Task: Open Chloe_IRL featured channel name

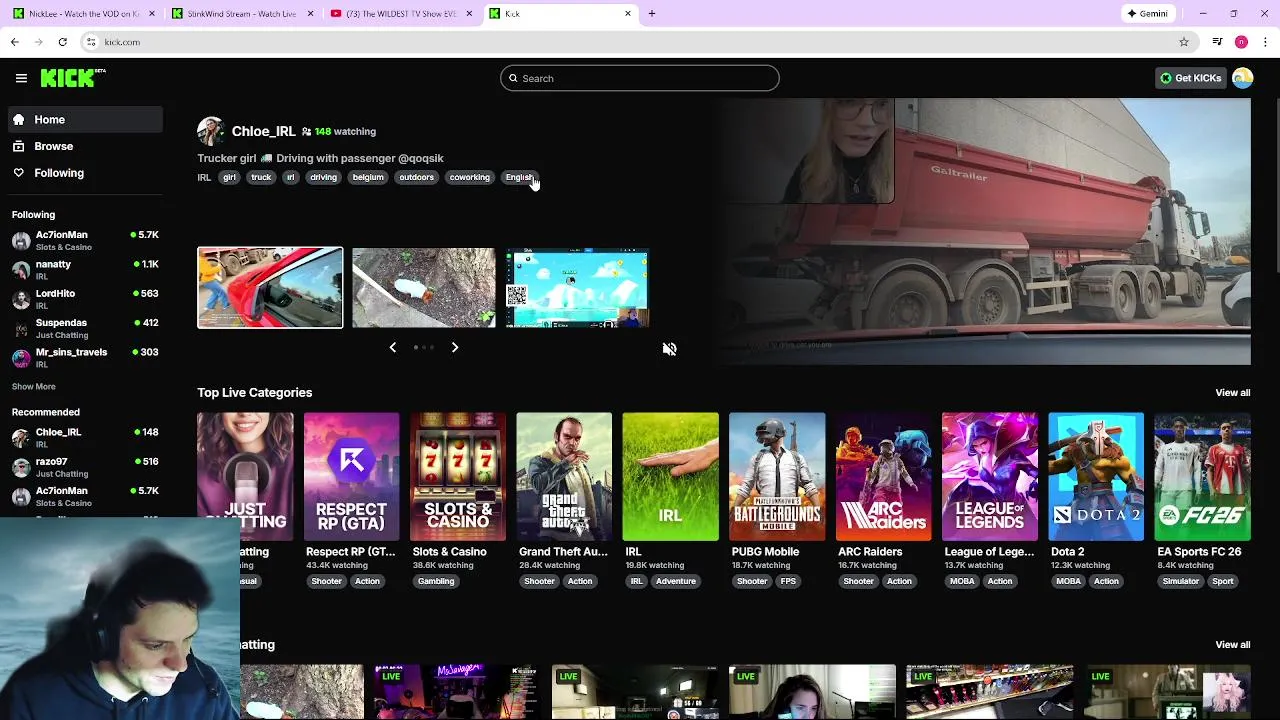Action: pos(264,131)
